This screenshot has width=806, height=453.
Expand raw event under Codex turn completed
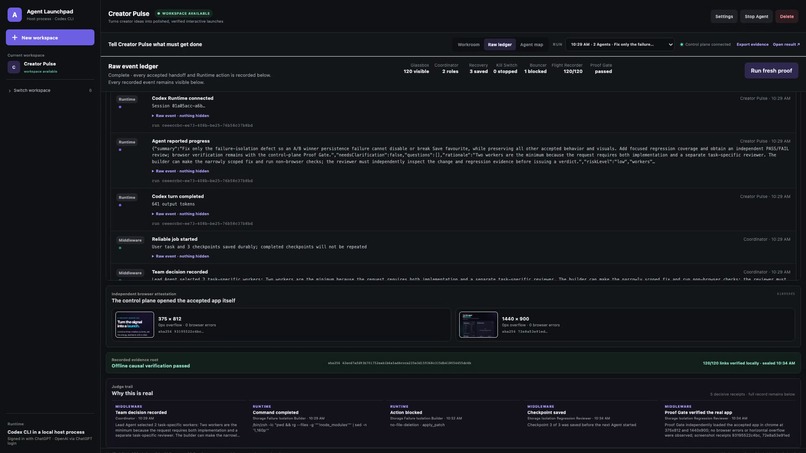(180, 214)
